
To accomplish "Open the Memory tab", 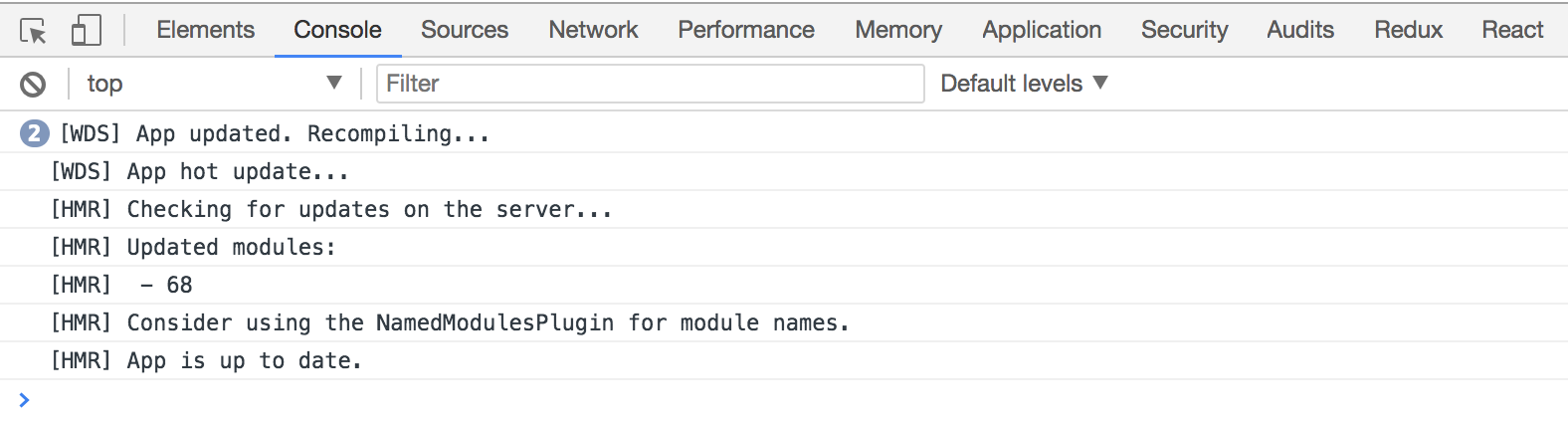I will tap(898, 30).
